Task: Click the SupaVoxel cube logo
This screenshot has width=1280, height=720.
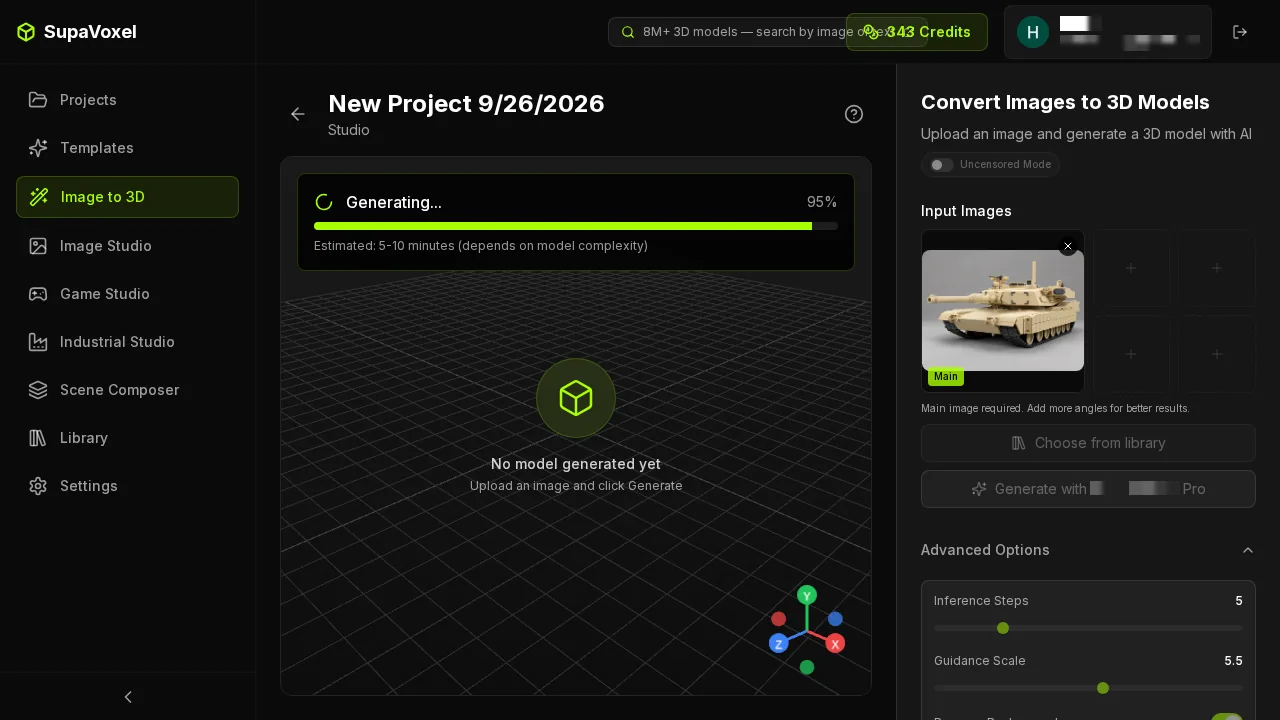Action: [26, 32]
